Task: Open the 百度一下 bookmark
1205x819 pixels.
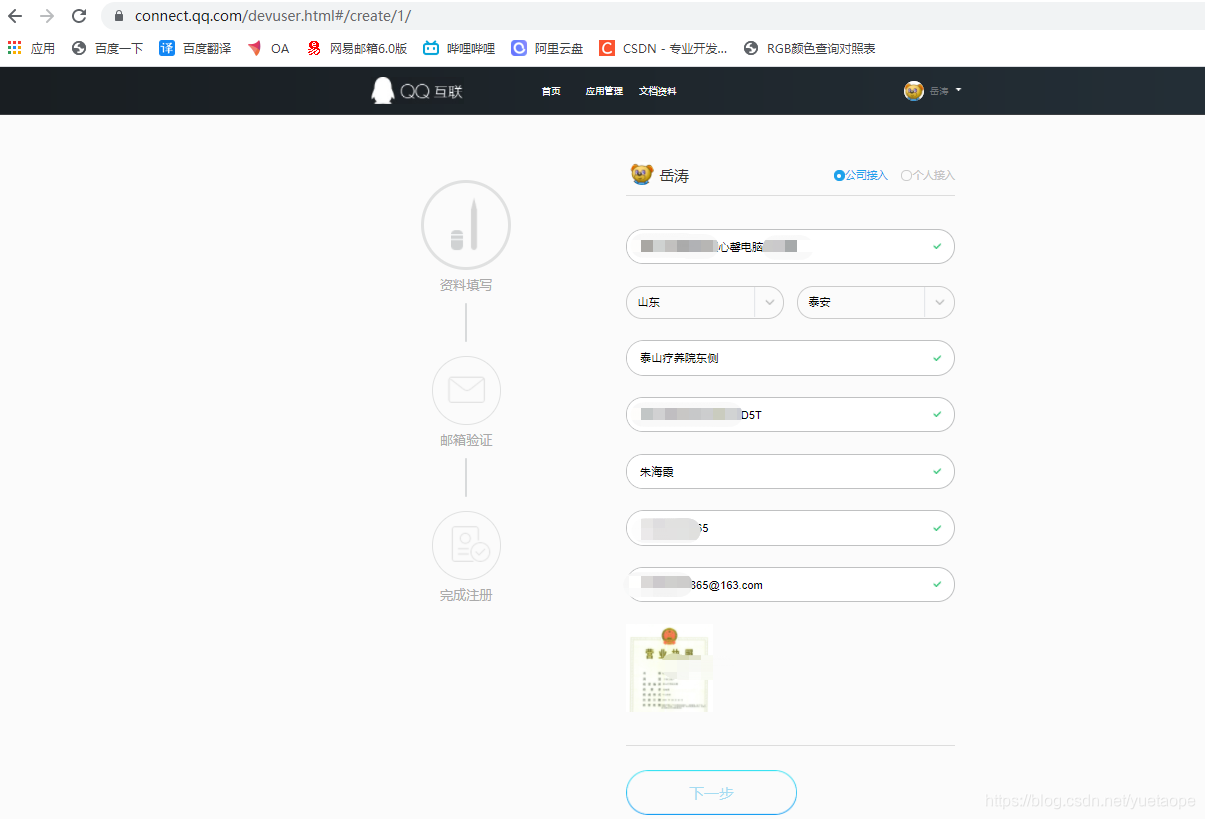Action: 107,48
